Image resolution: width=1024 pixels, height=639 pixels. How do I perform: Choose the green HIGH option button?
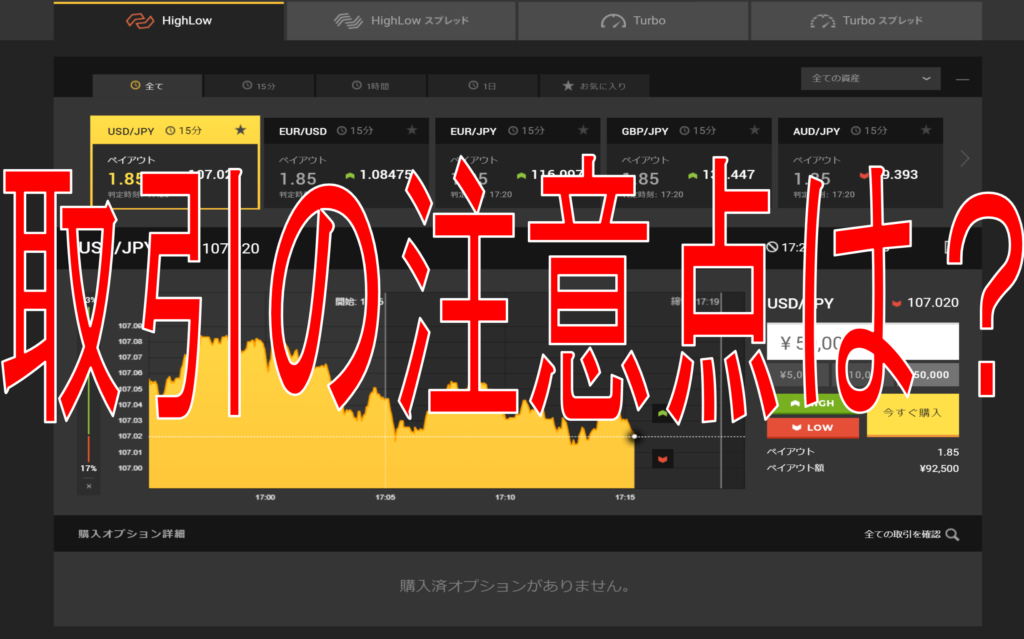click(x=813, y=404)
